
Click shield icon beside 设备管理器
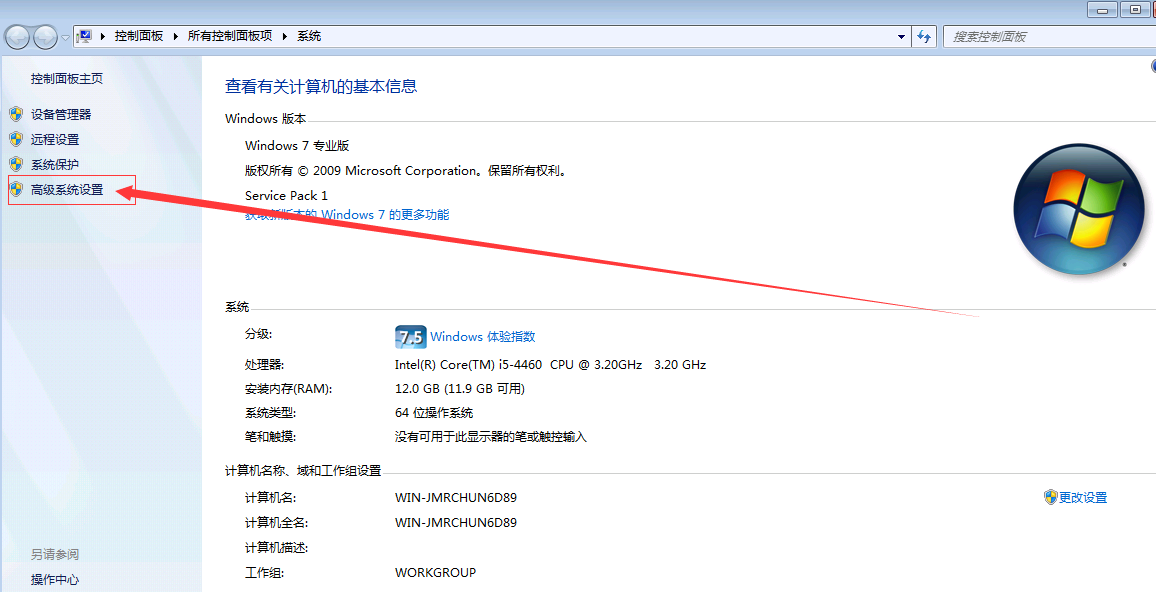(16, 114)
